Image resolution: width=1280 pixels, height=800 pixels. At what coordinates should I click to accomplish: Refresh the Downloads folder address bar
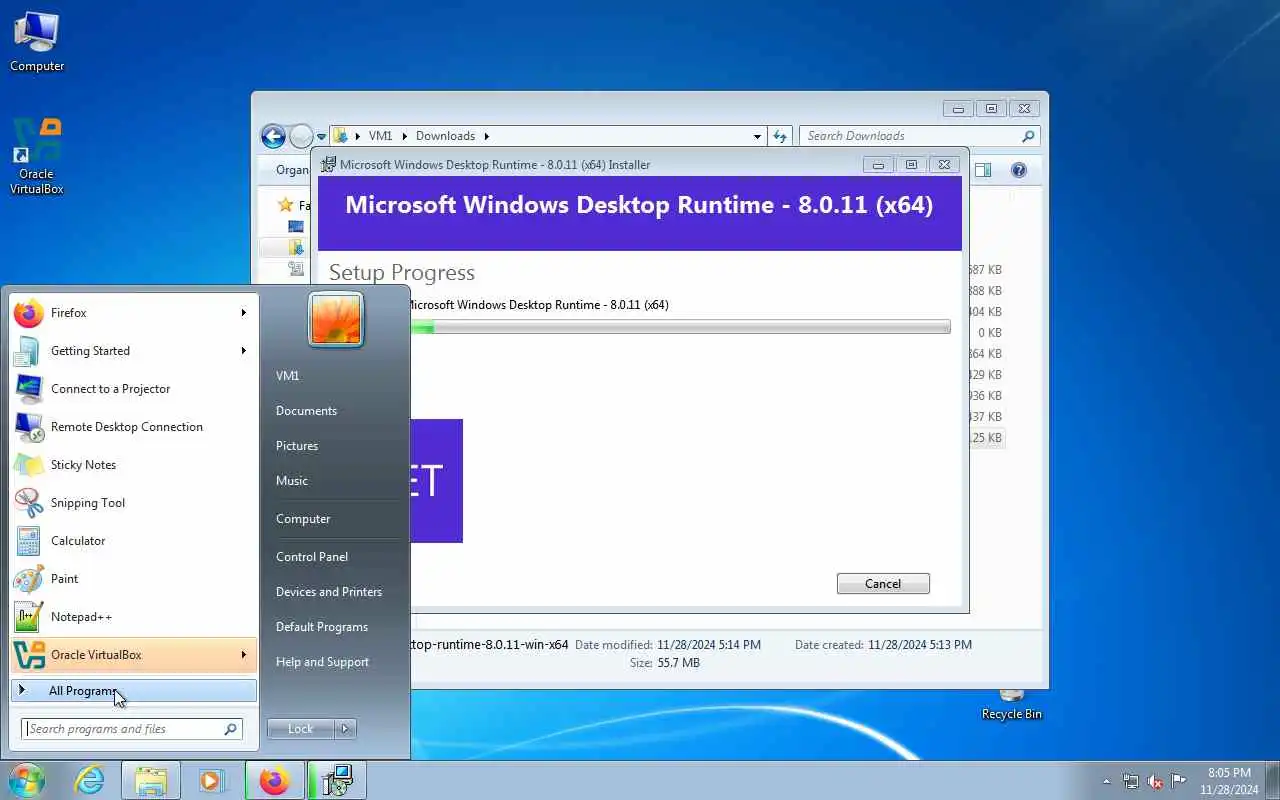pos(780,136)
